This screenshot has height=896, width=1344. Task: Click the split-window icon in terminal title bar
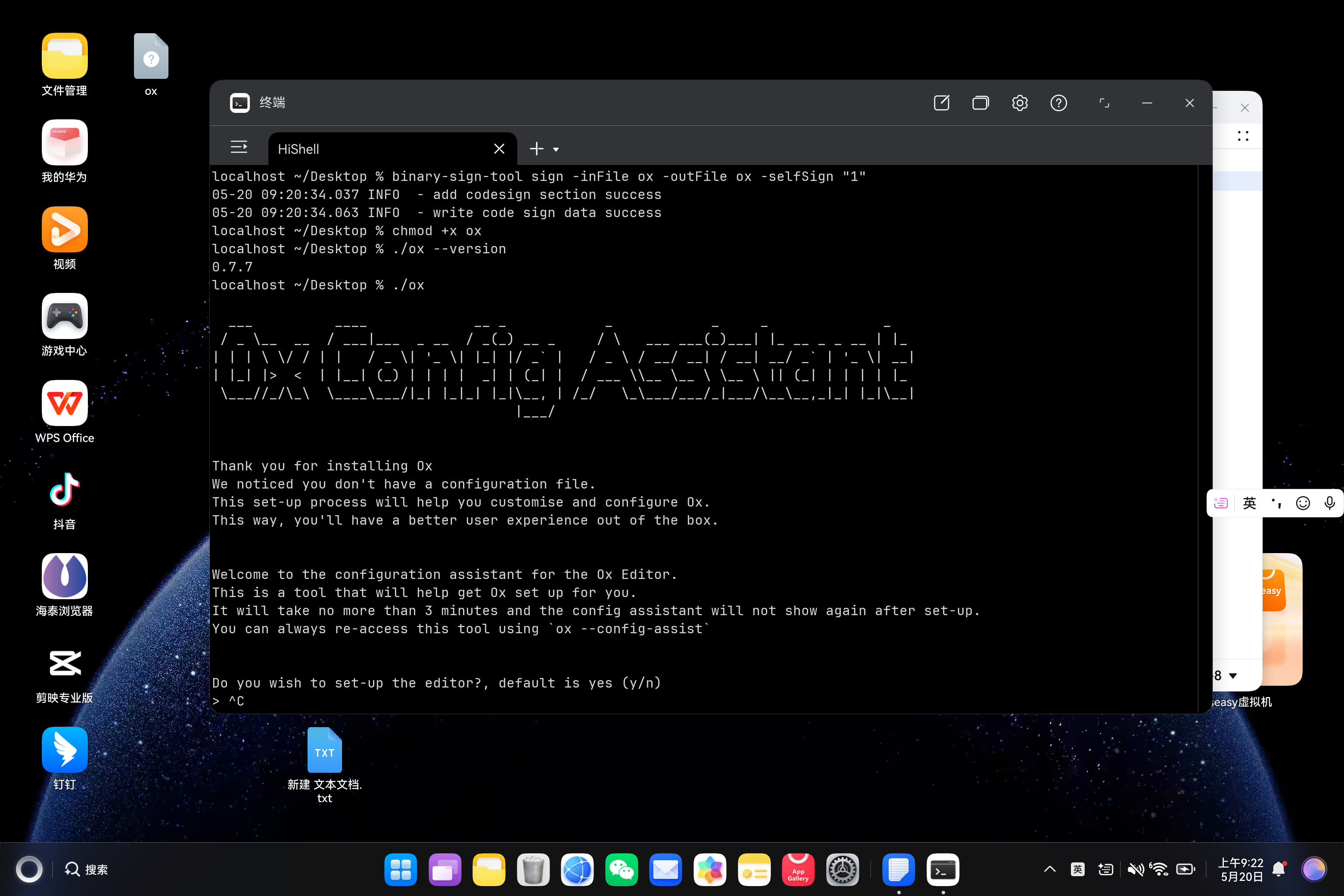(980, 103)
